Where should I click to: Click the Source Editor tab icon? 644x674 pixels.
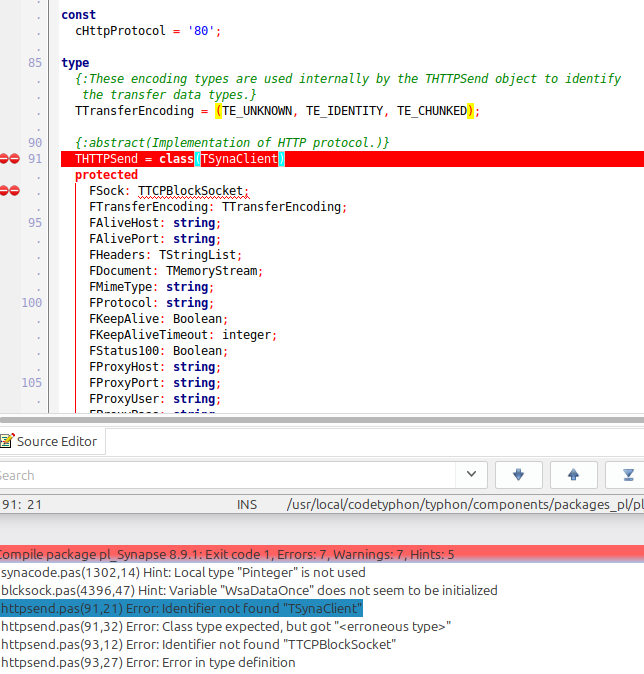[x=6, y=441]
